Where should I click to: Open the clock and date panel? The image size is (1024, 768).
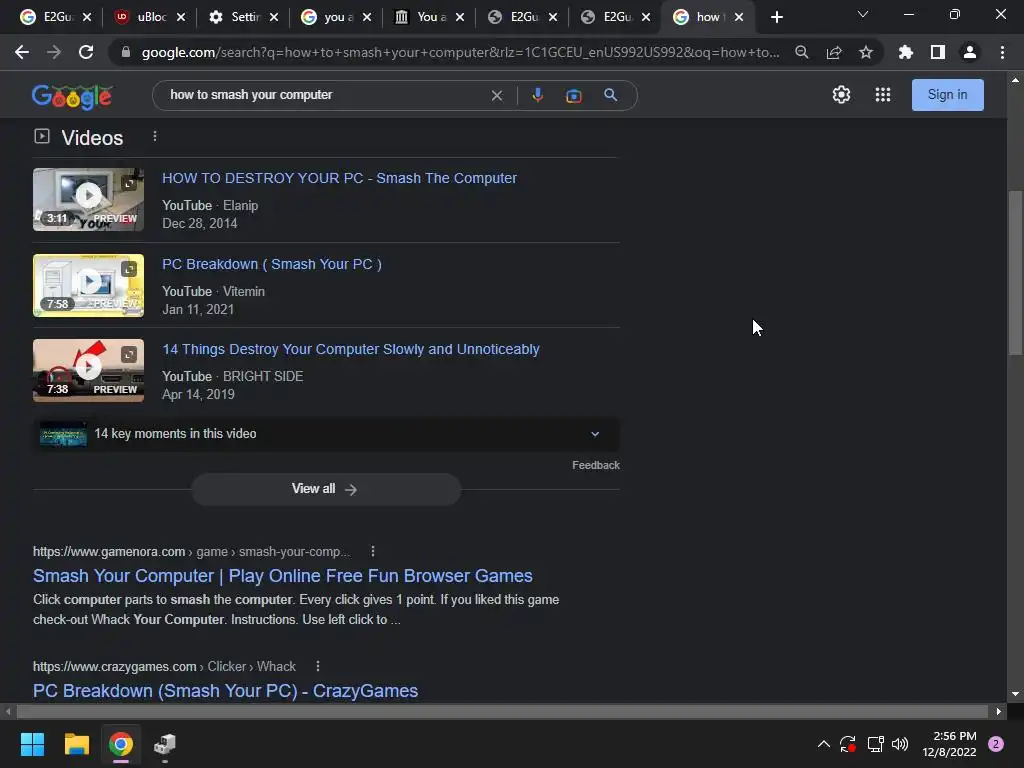(x=949, y=744)
